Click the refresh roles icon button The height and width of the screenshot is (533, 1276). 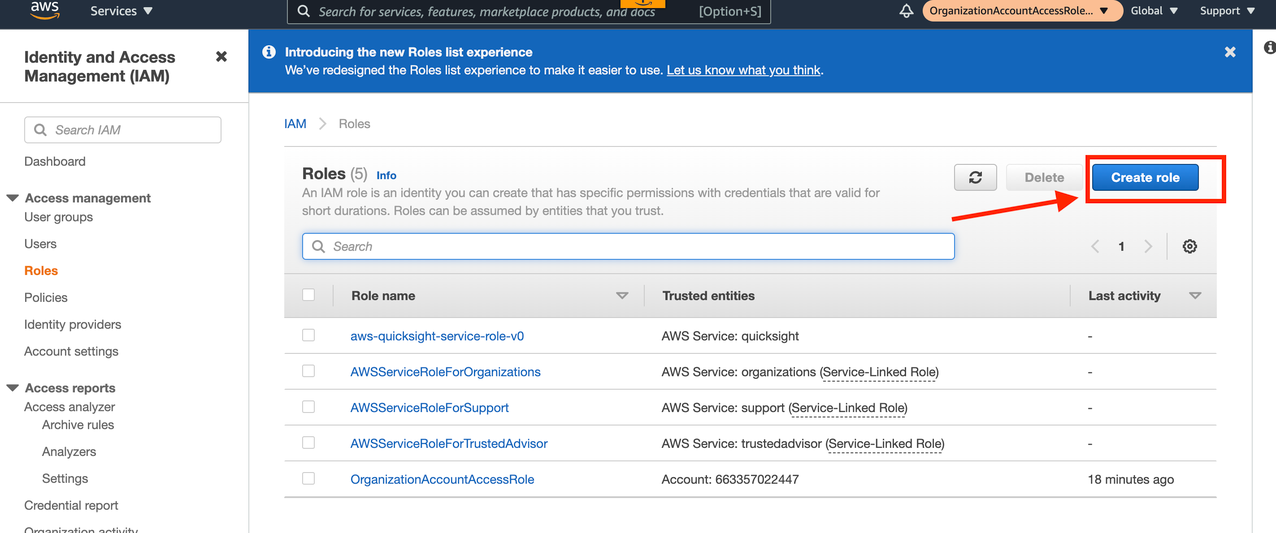[x=975, y=177]
